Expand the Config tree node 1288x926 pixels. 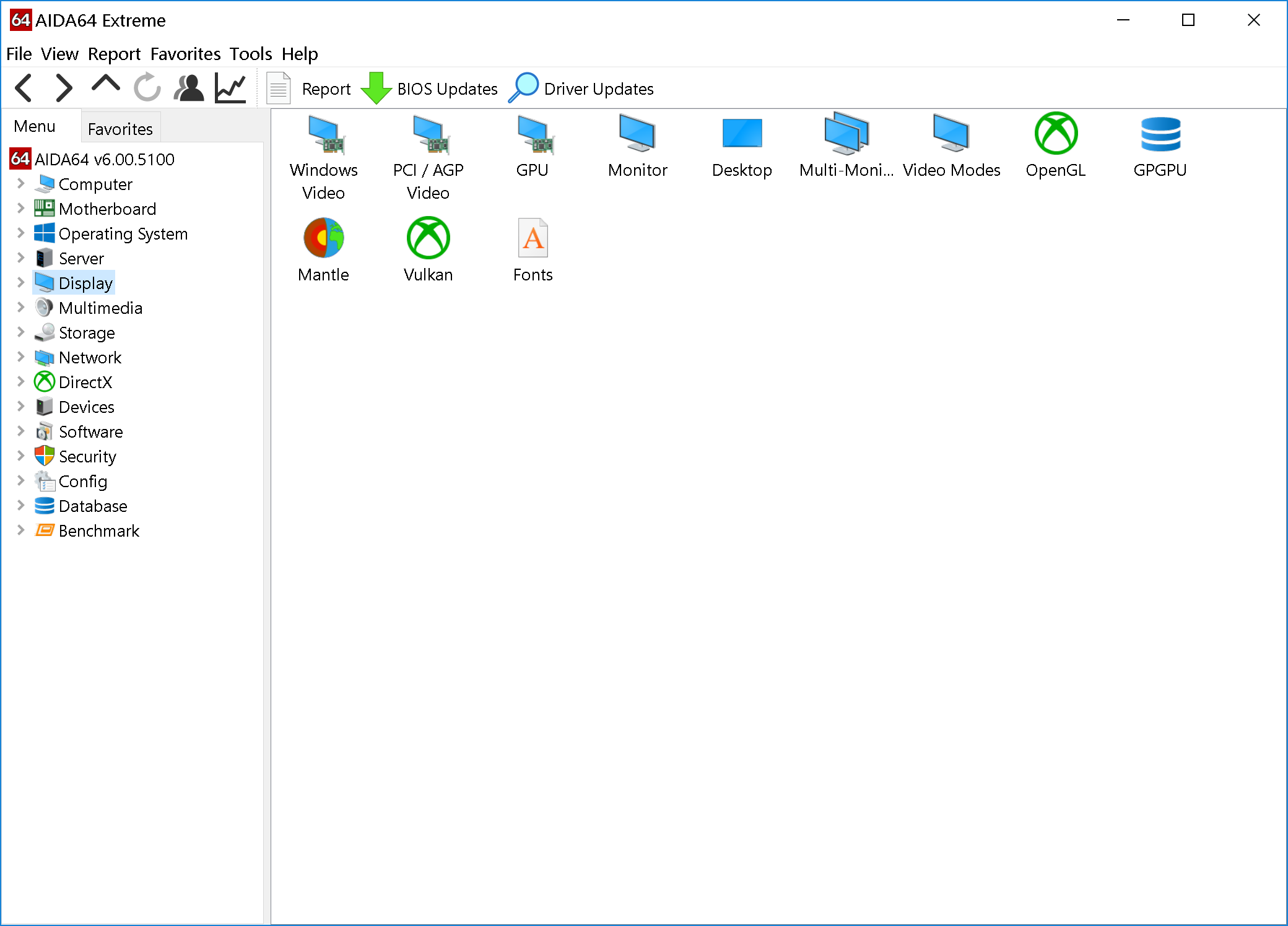click(x=21, y=480)
